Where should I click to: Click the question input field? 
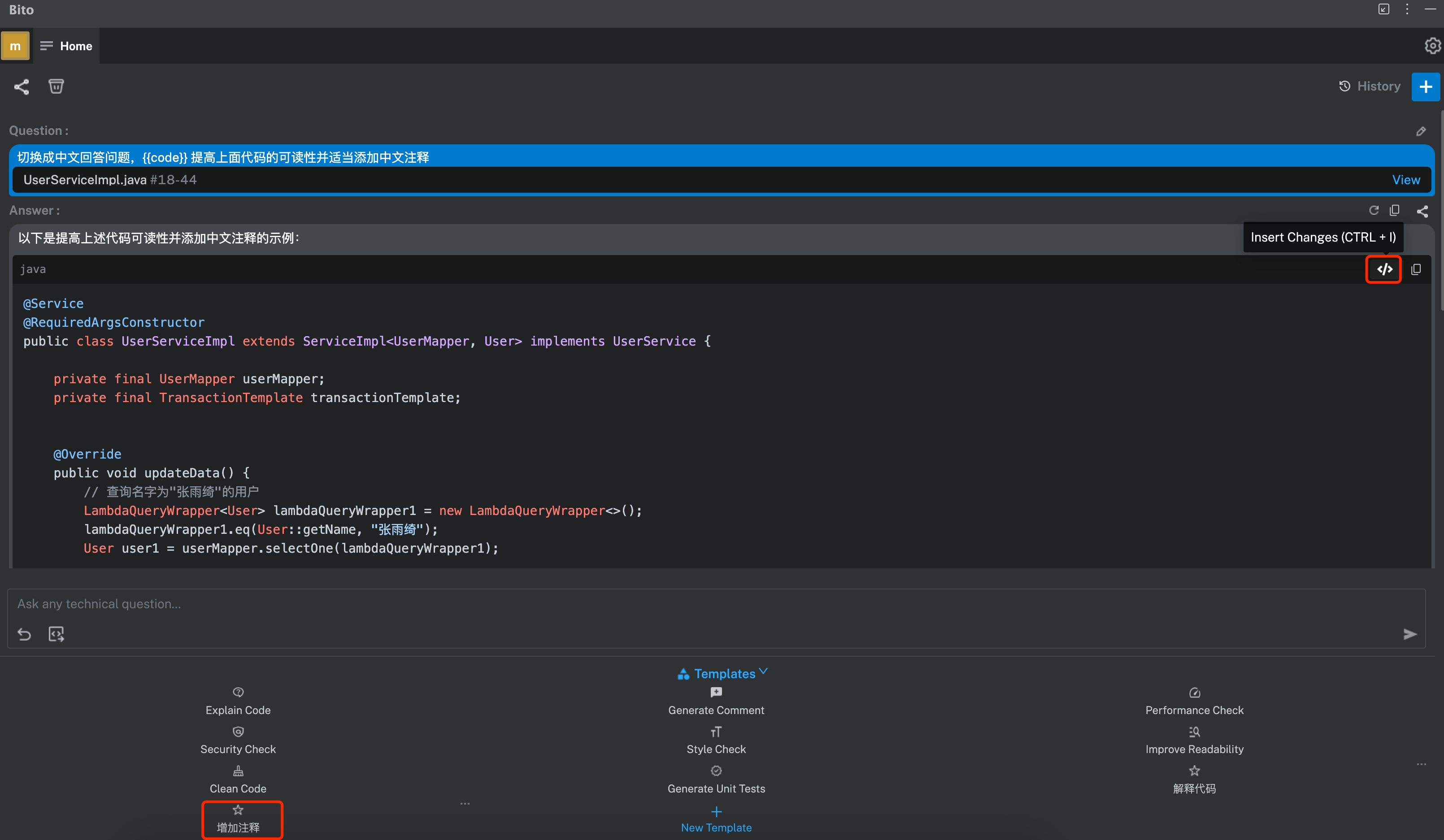tap(716, 604)
